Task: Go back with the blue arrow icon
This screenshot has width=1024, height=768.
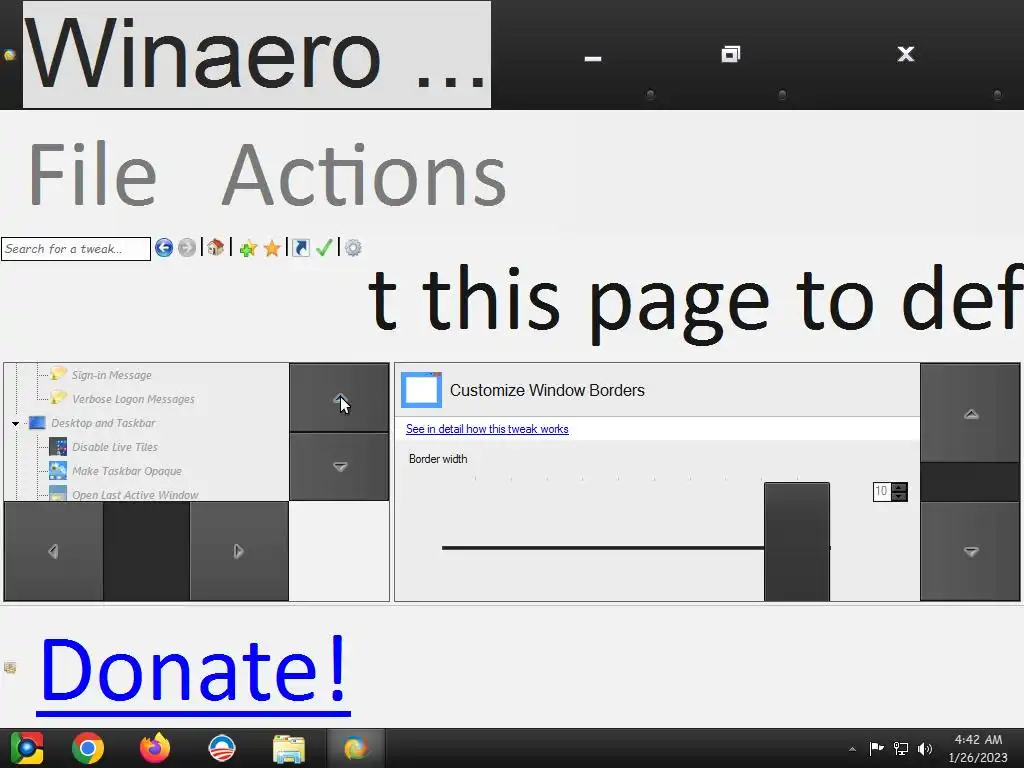Action: [164, 248]
